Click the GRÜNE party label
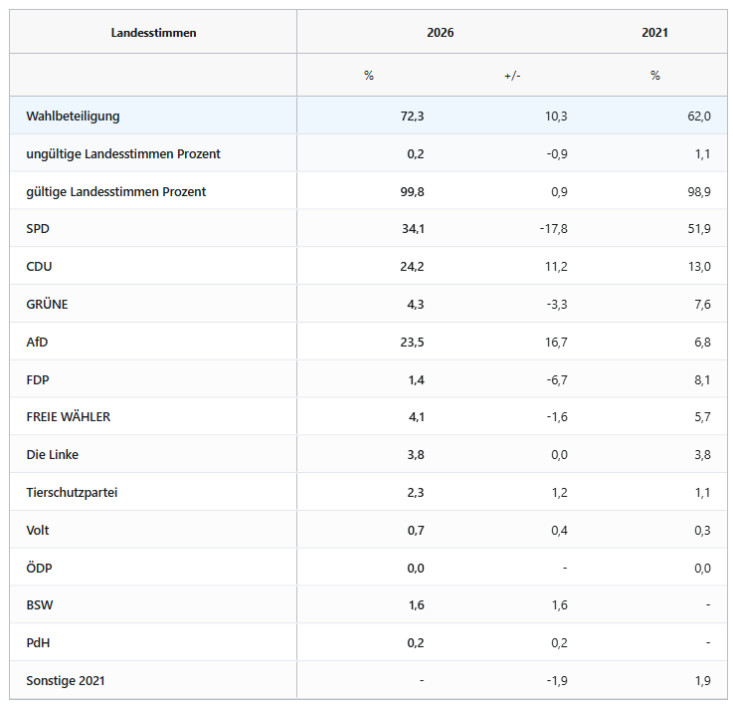This screenshot has height=705, width=733. [47, 304]
